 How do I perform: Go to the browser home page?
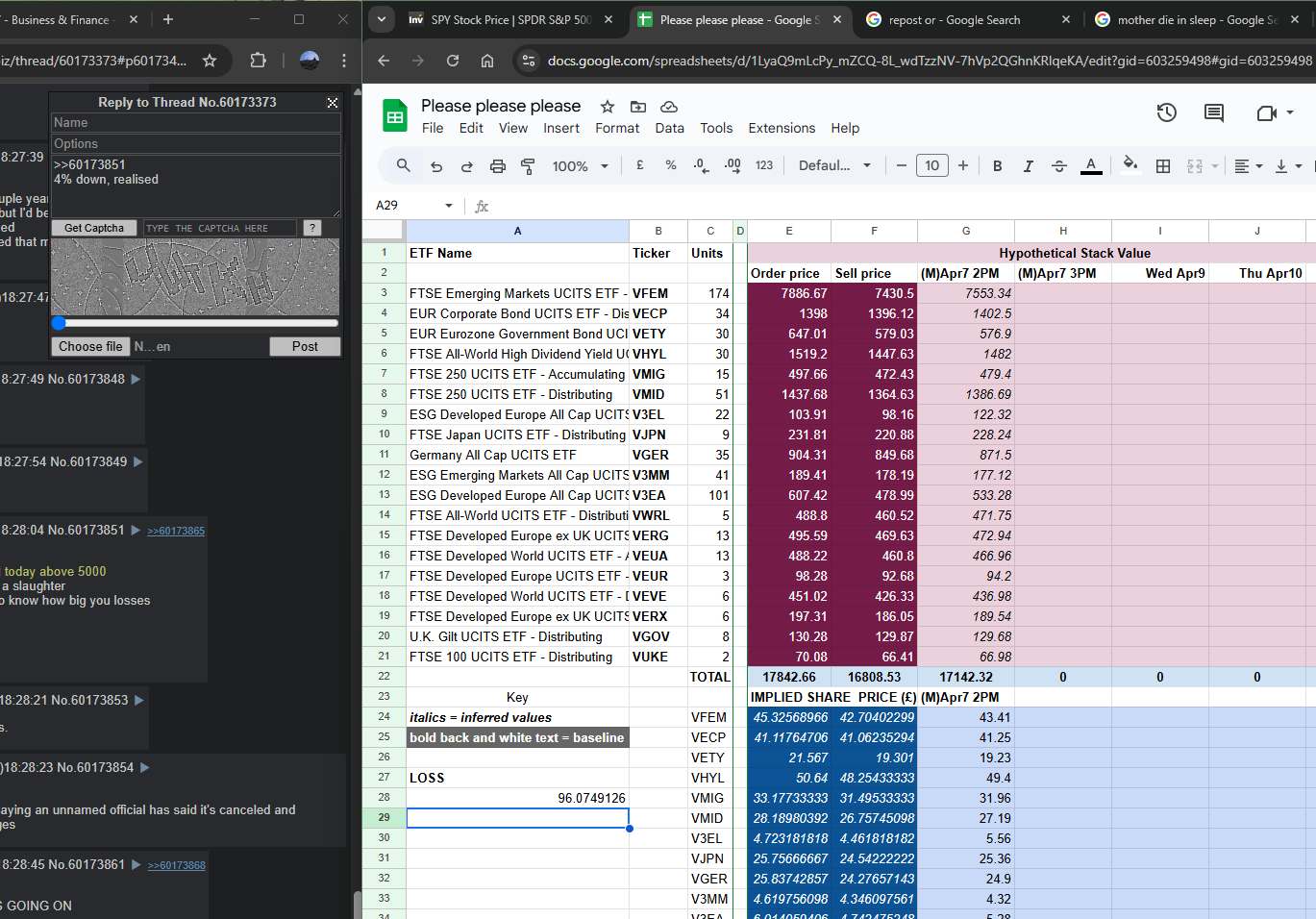tap(487, 61)
